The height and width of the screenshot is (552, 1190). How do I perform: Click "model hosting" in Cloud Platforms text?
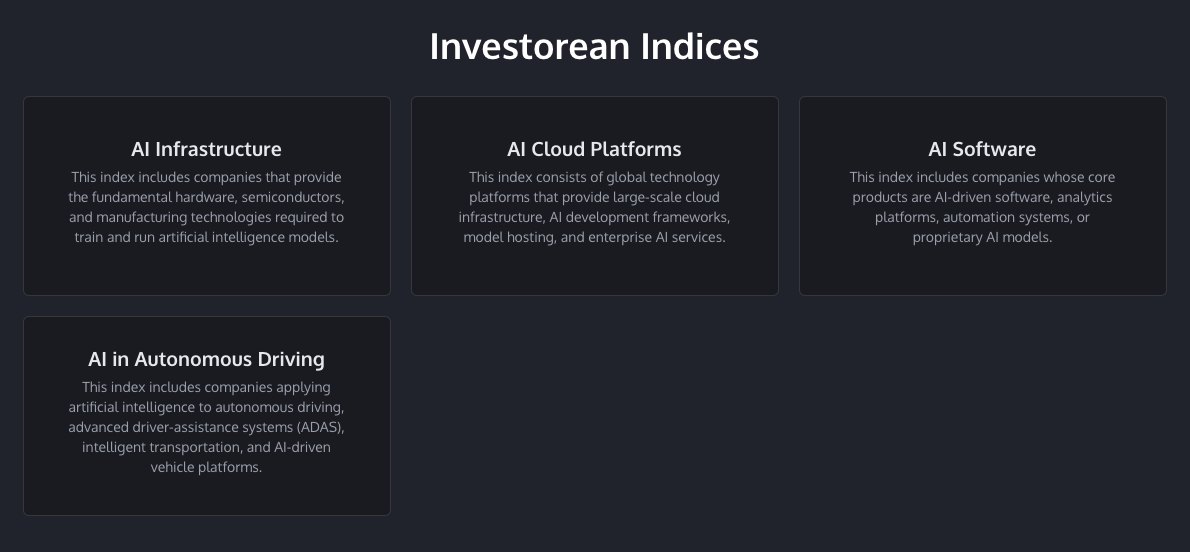click(505, 237)
